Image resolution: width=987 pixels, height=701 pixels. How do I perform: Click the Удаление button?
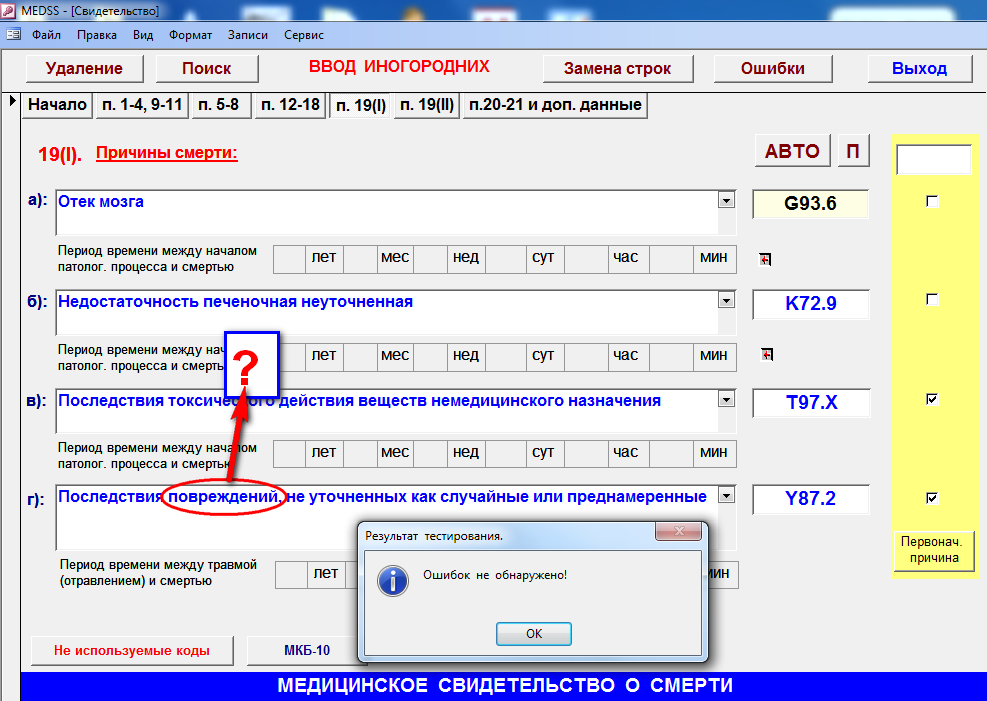pos(84,69)
